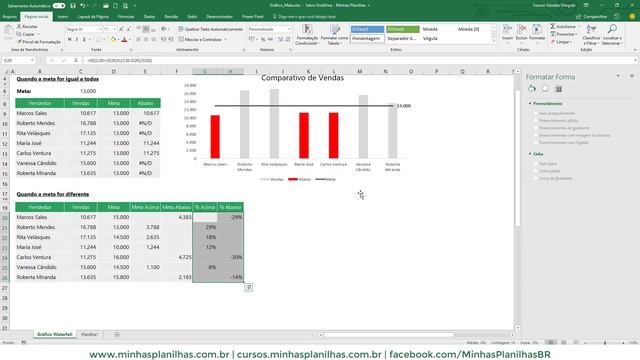640x360 pixels.
Task: Apply the Porcentagem cell style
Action: 367,38
